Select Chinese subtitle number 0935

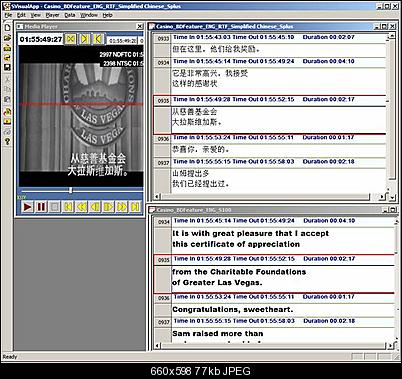(163, 101)
